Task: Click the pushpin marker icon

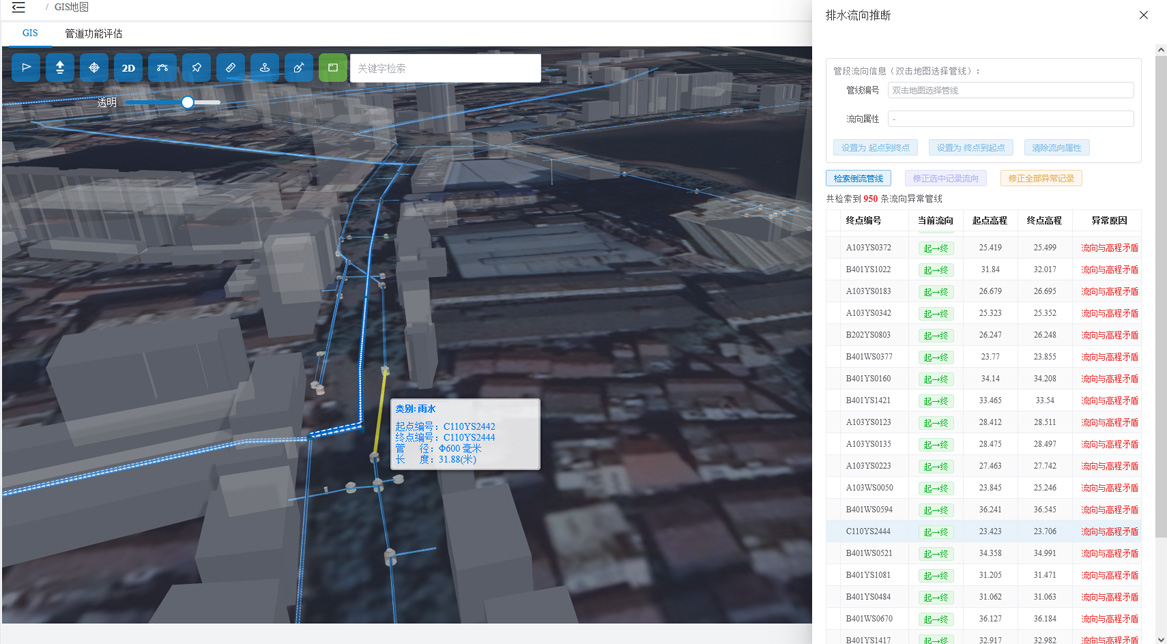Action: coord(196,68)
